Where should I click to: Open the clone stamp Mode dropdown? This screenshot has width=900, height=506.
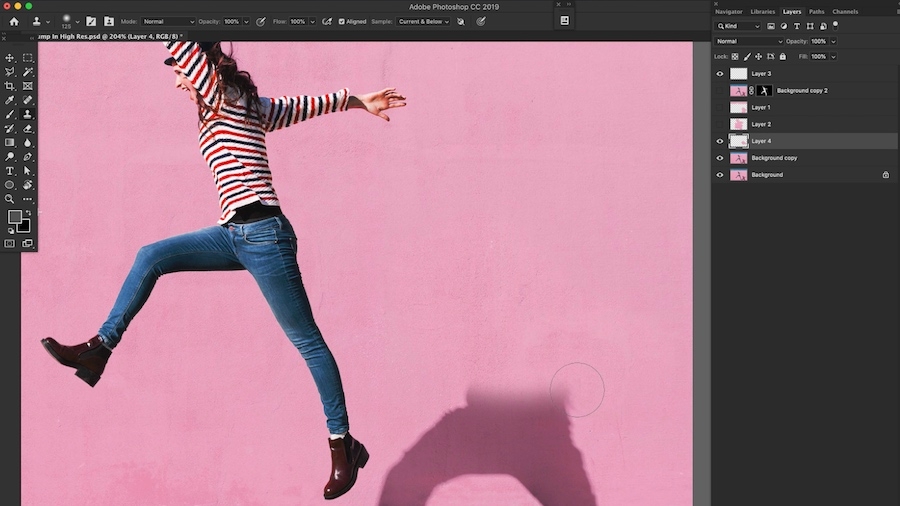coord(168,21)
